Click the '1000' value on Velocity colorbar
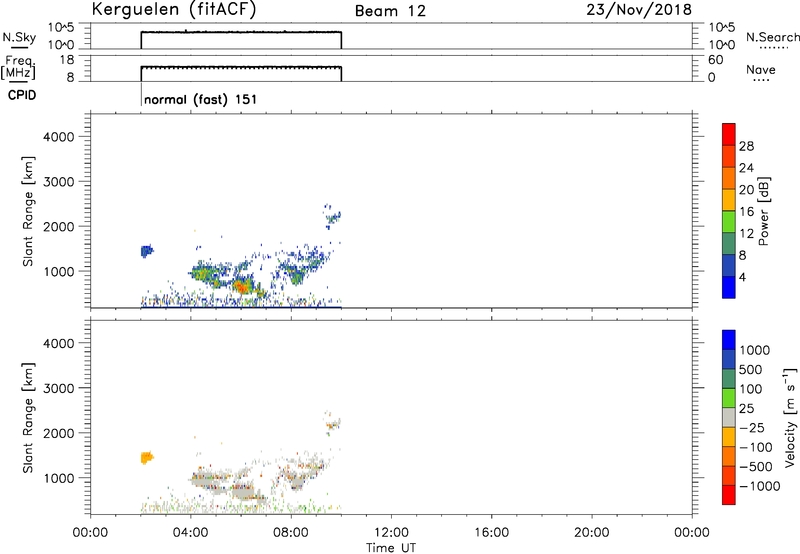The image size is (800, 554). pos(755,350)
